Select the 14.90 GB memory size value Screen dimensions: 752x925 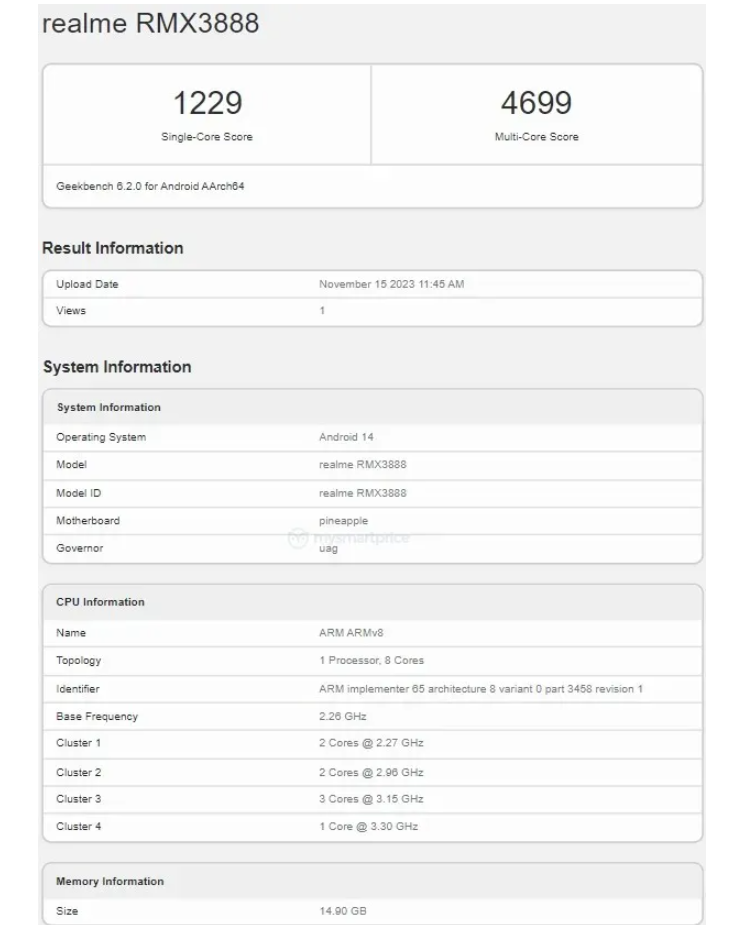(x=343, y=911)
